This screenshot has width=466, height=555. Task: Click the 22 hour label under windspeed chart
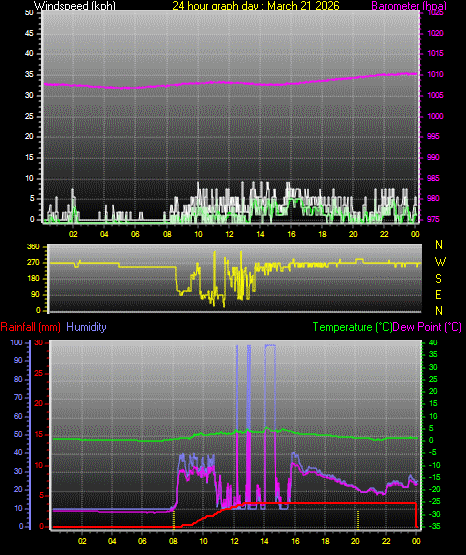tap(384, 234)
